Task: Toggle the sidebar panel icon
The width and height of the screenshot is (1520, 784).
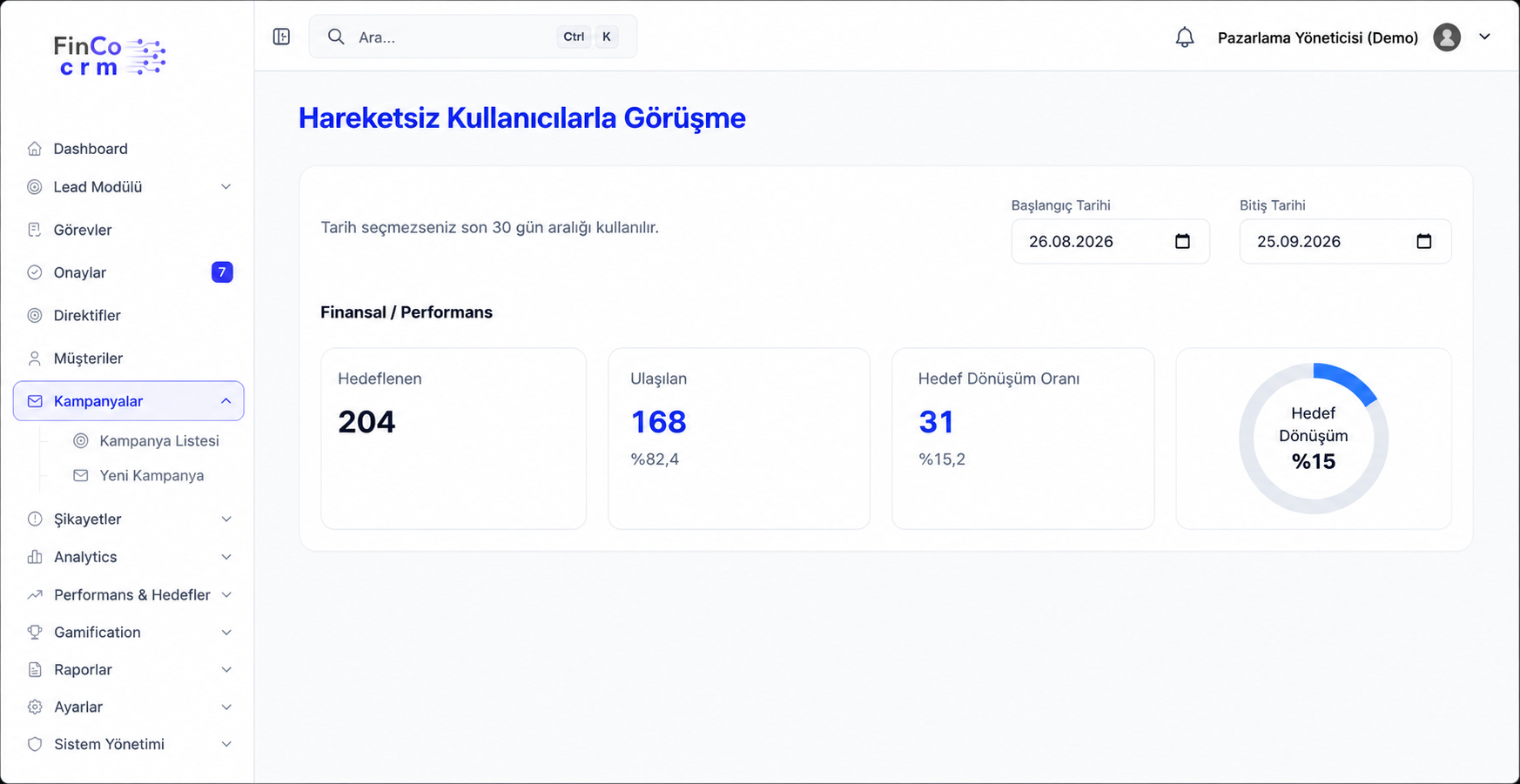Action: [281, 37]
